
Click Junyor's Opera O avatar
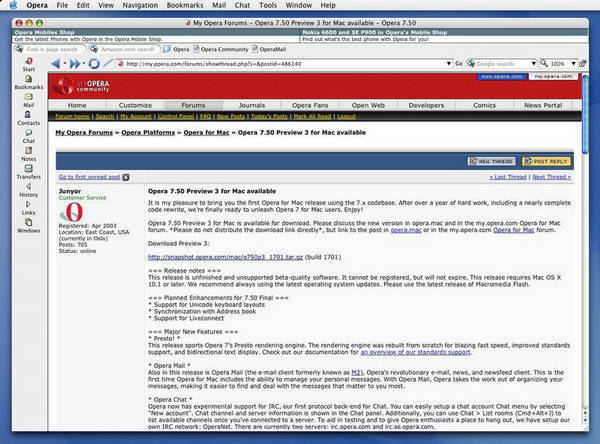pos(72,212)
